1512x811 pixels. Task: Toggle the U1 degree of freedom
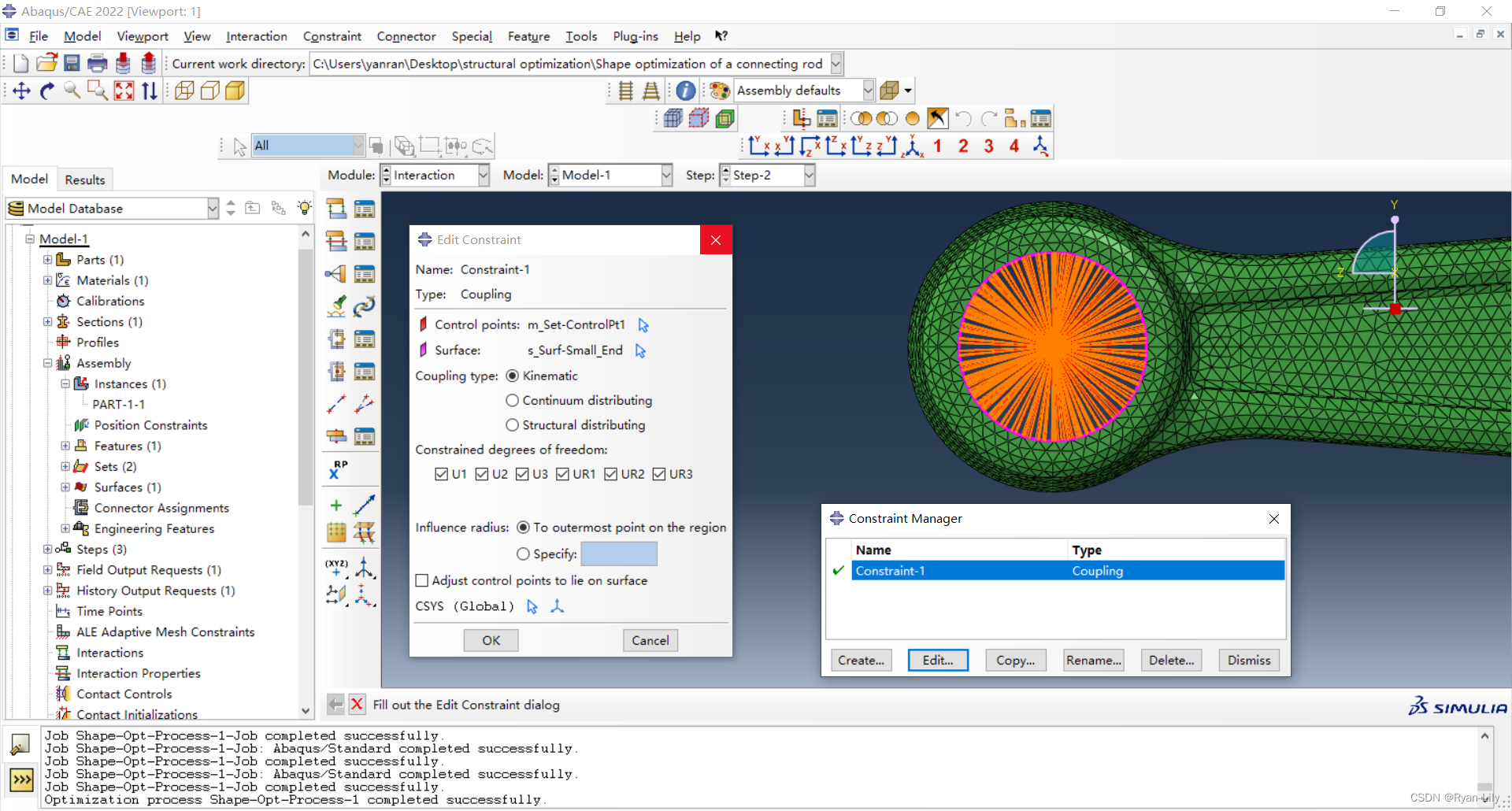441,474
